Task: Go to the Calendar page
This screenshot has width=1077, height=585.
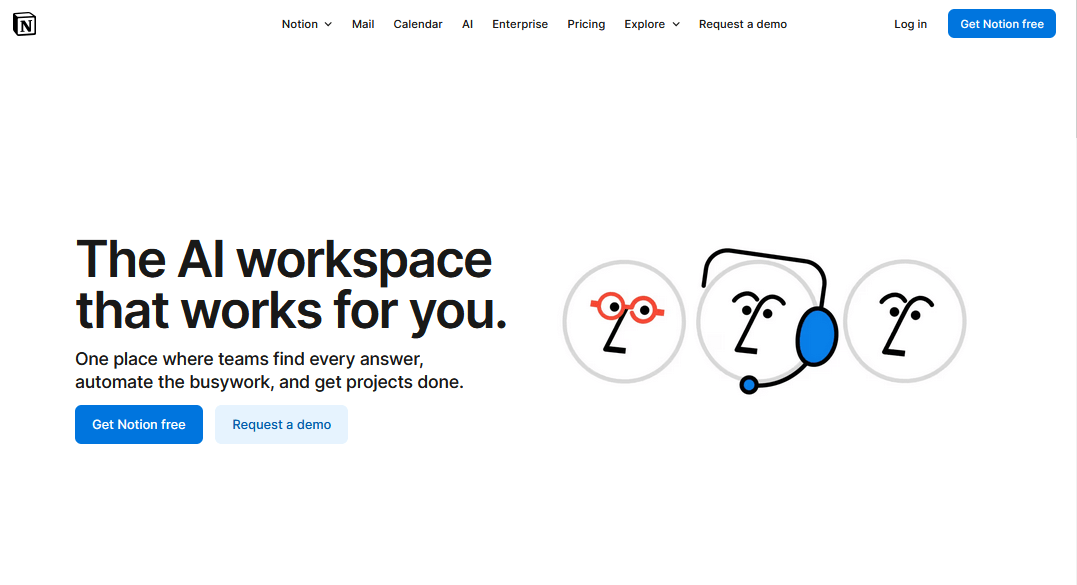Action: click(x=418, y=24)
